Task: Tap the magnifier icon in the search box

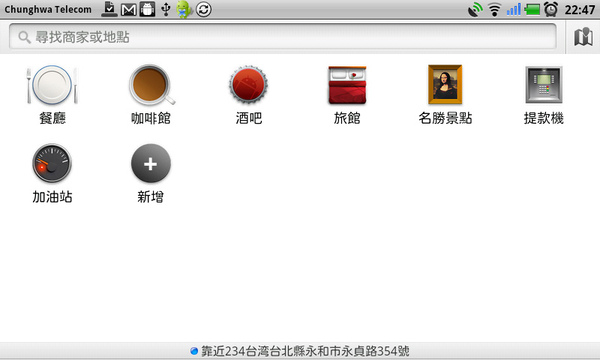Action: point(24,37)
